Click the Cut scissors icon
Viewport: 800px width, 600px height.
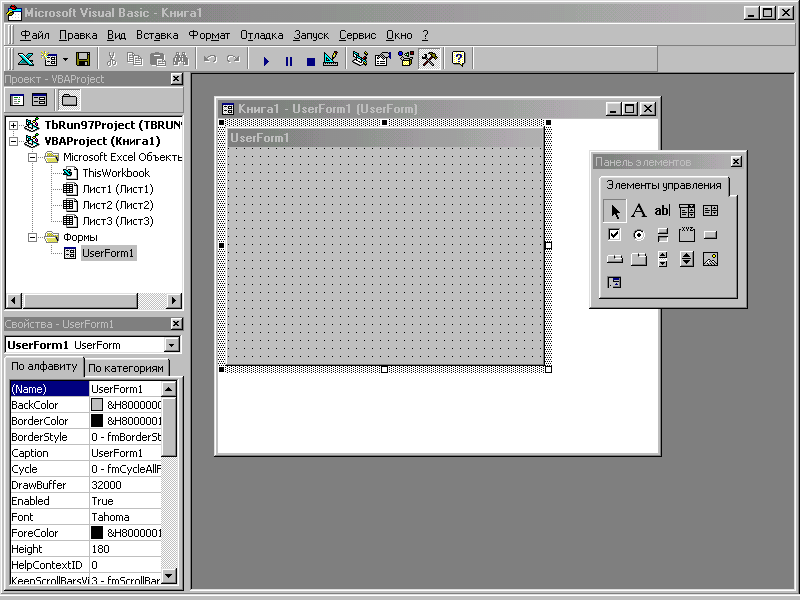[112, 59]
